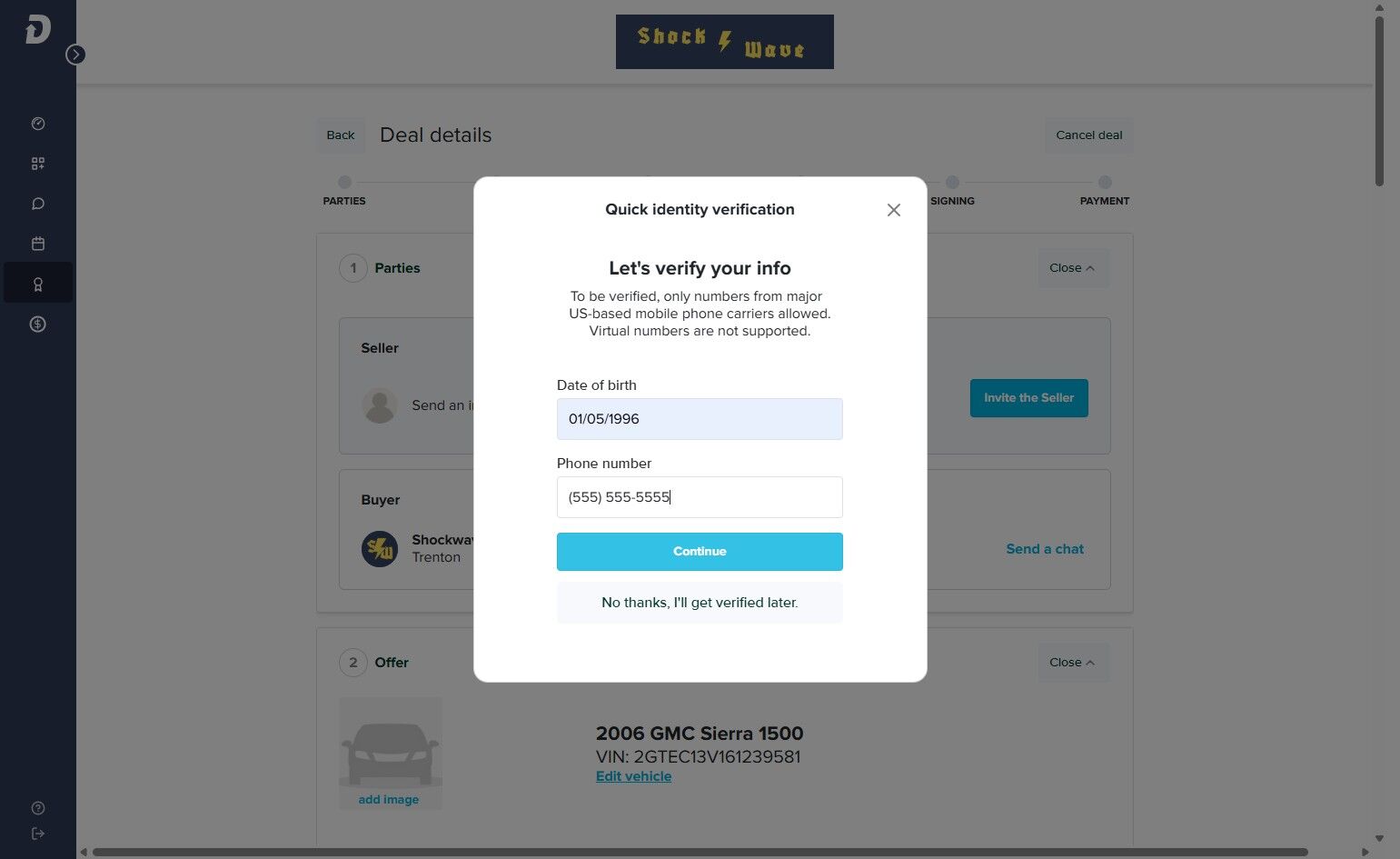Collapse the Parties section using Close
1400x859 pixels.
click(1072, 268)
